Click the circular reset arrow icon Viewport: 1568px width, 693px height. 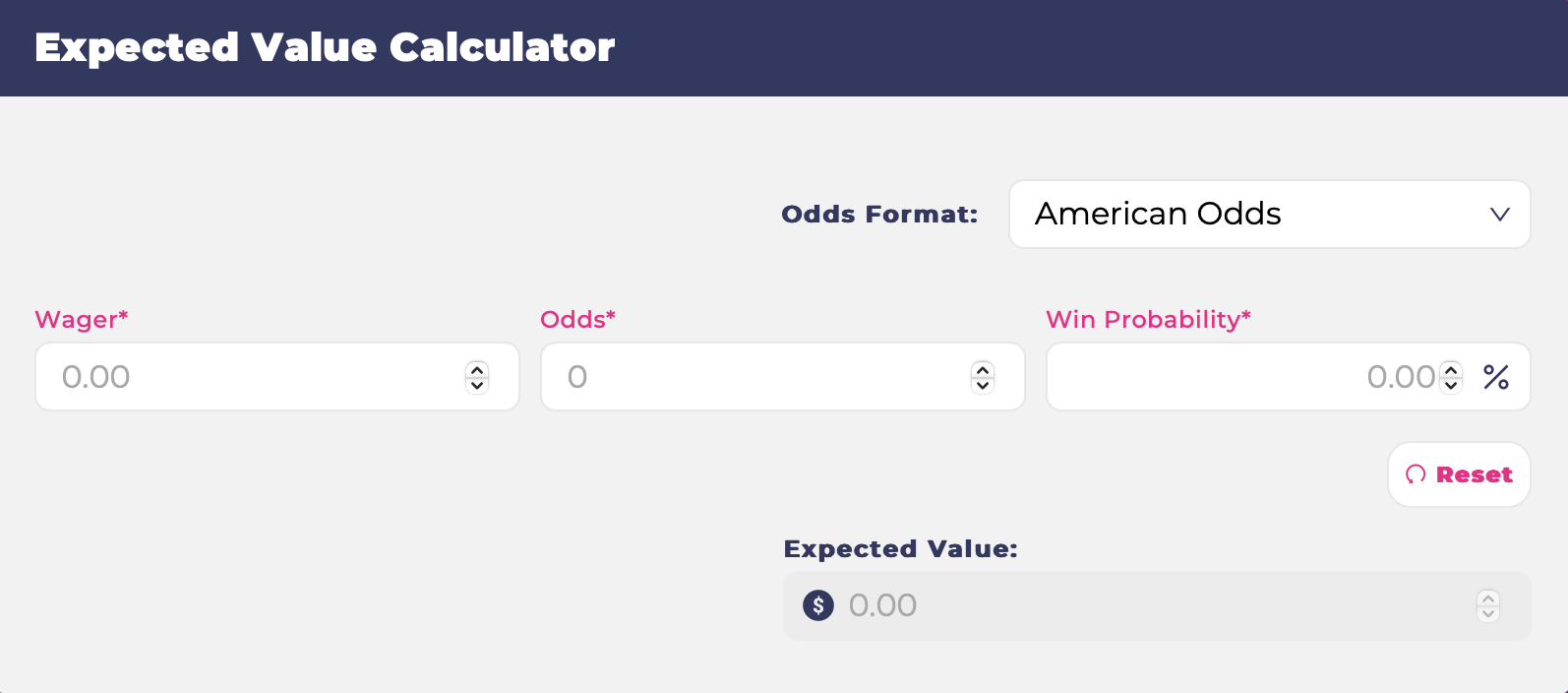pyautogui.click(x=1417, y=474)
